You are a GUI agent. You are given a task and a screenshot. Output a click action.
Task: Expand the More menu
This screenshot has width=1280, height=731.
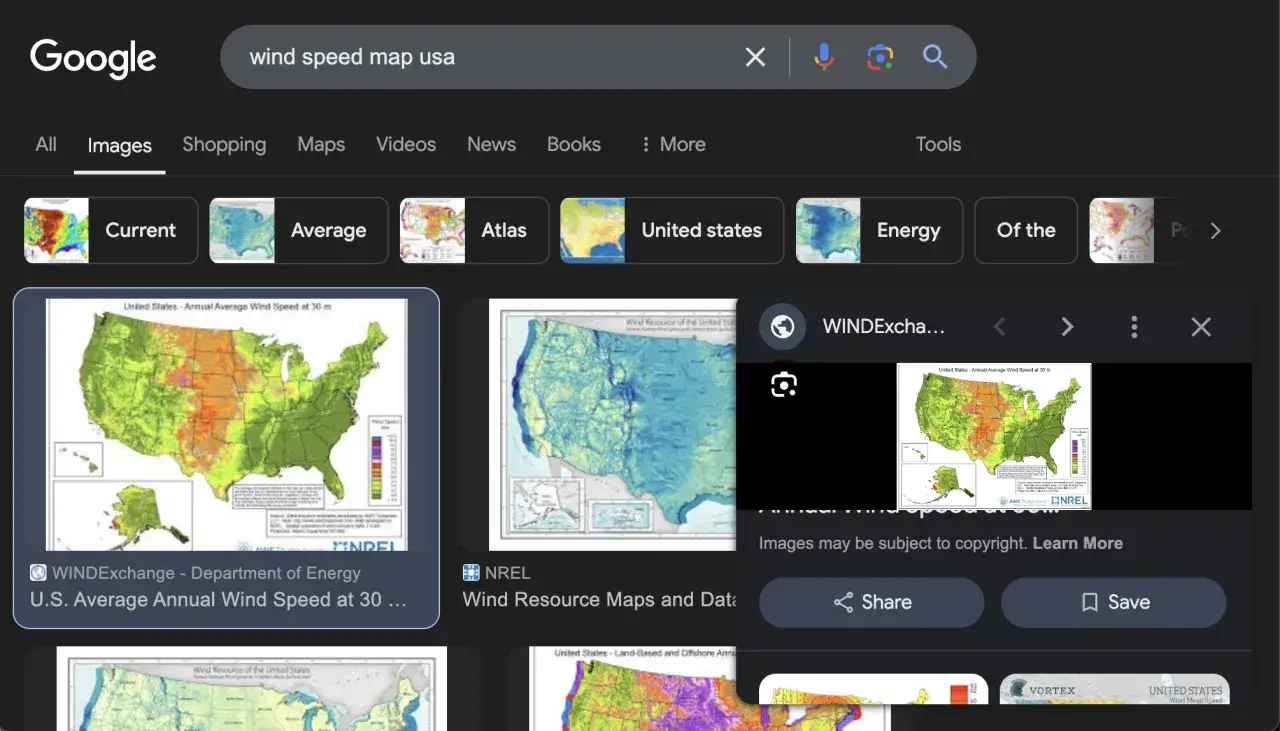pos(673,144)
